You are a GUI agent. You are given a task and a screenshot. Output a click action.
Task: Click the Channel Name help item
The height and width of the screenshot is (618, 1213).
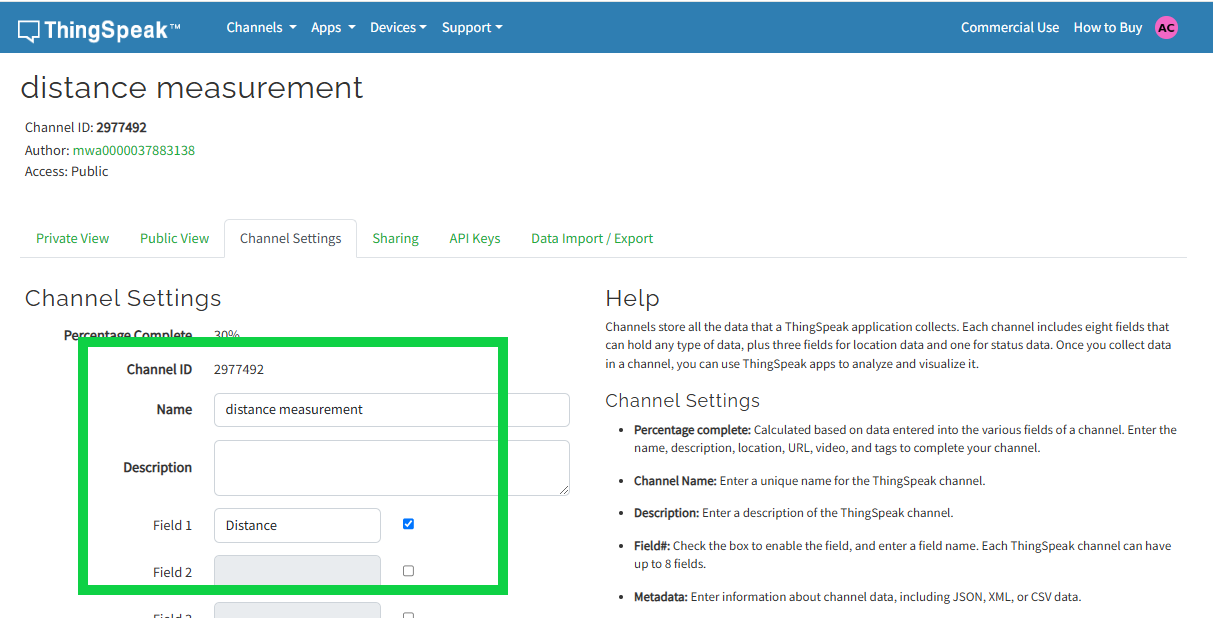click(810, 481)
